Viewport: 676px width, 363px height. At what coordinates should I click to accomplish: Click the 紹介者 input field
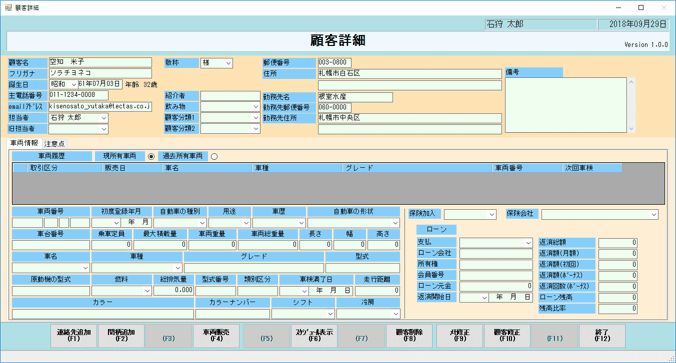pyautogui.click(x=230, y=96)
